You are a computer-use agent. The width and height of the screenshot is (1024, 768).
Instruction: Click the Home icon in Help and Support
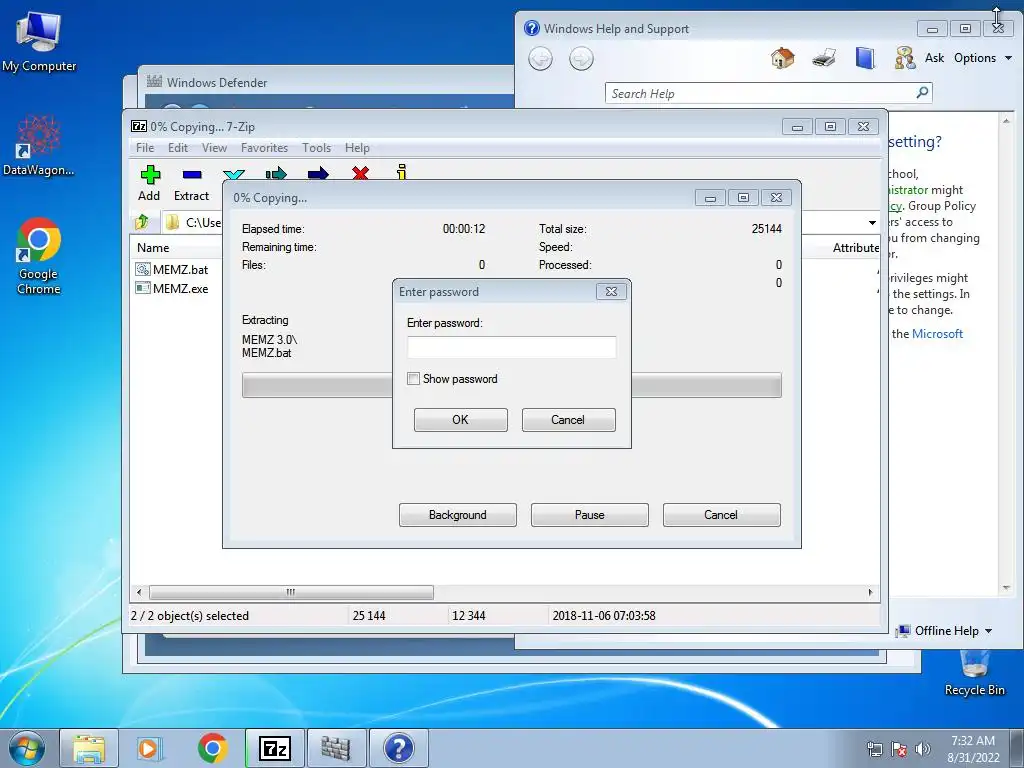click(x=782, y=58)
